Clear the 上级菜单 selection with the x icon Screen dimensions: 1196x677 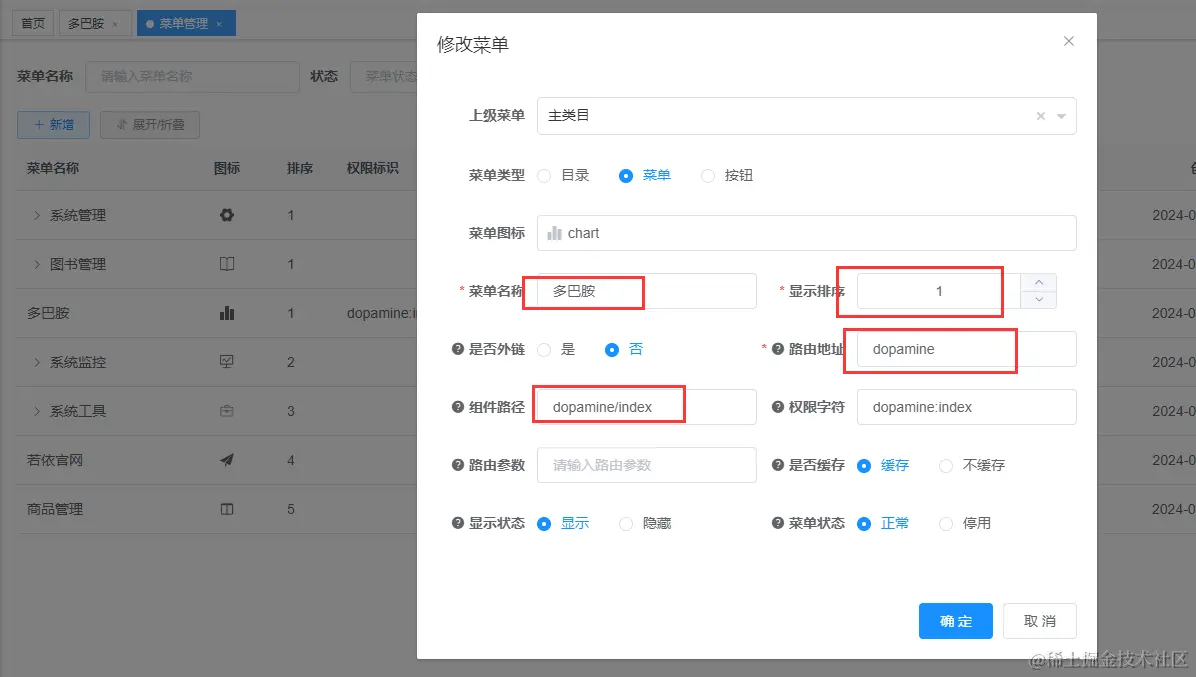[x=1040, y=116]
